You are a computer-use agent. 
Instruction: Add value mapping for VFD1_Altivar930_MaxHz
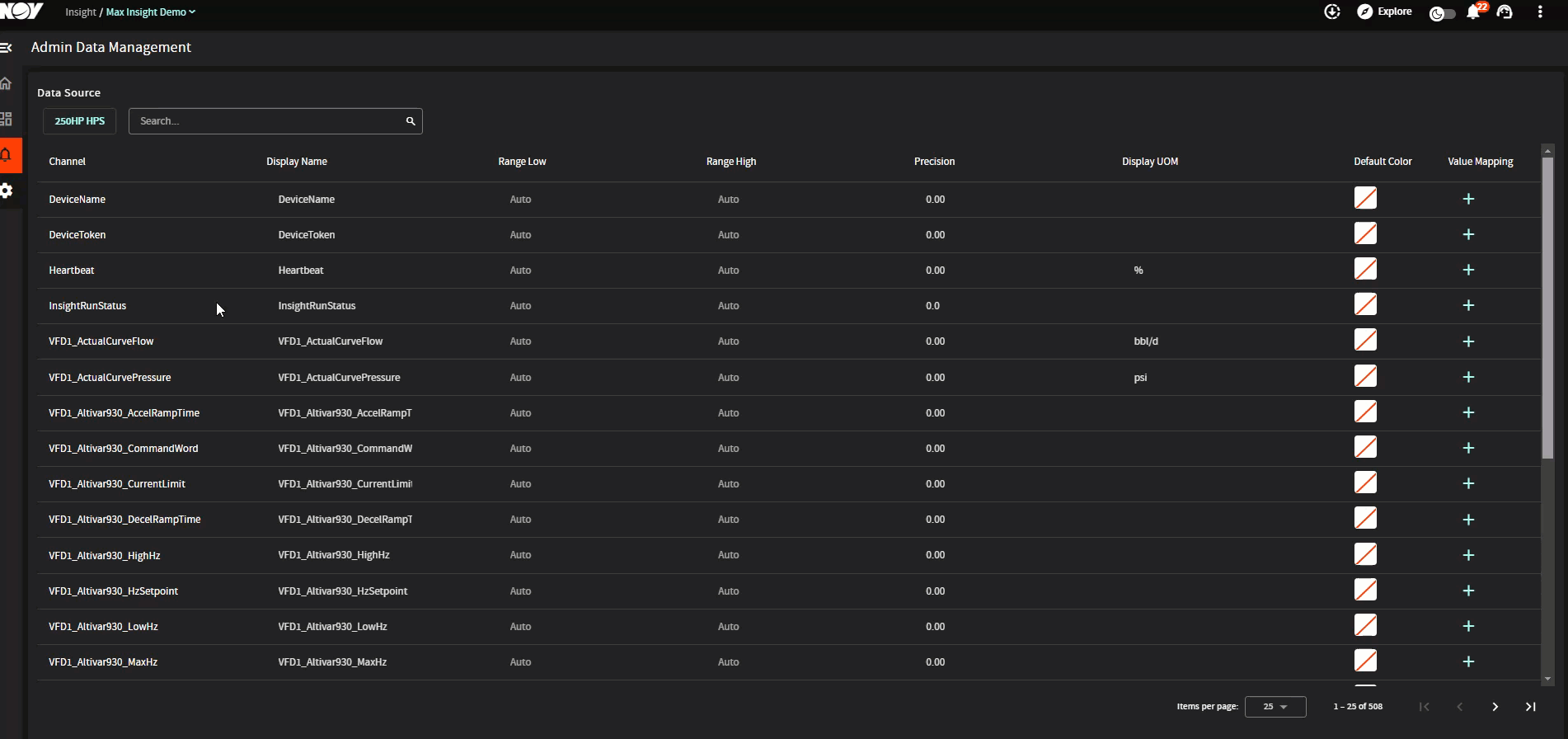point(1468,661)
